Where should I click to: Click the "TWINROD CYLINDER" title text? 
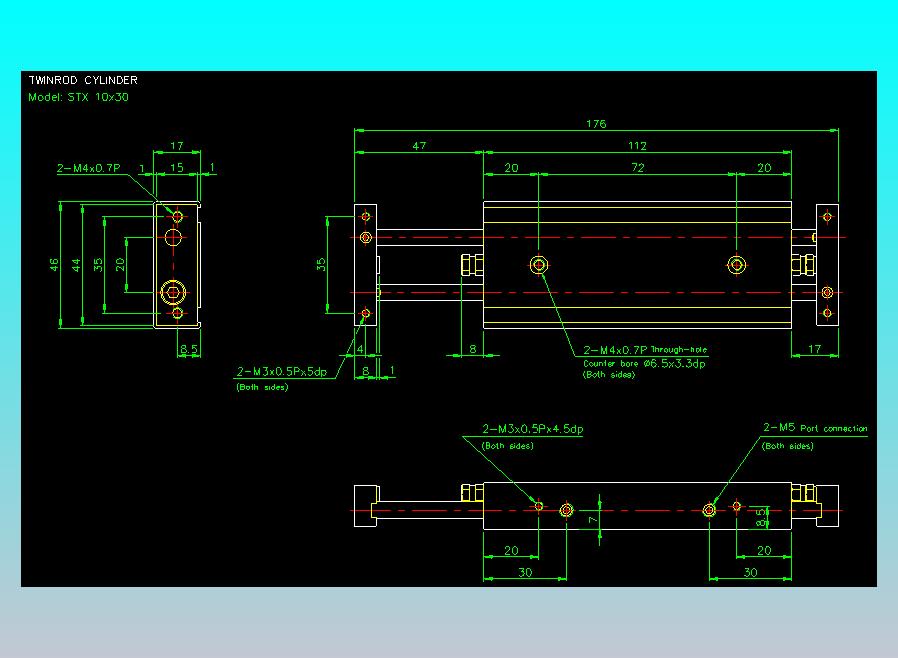[83, 80]
